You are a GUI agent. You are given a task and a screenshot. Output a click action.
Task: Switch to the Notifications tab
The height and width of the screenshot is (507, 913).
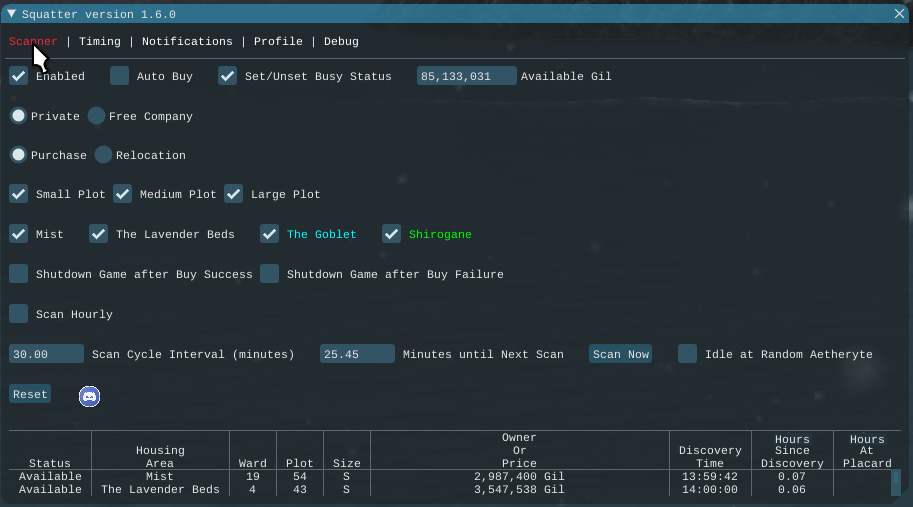point(187,42)
